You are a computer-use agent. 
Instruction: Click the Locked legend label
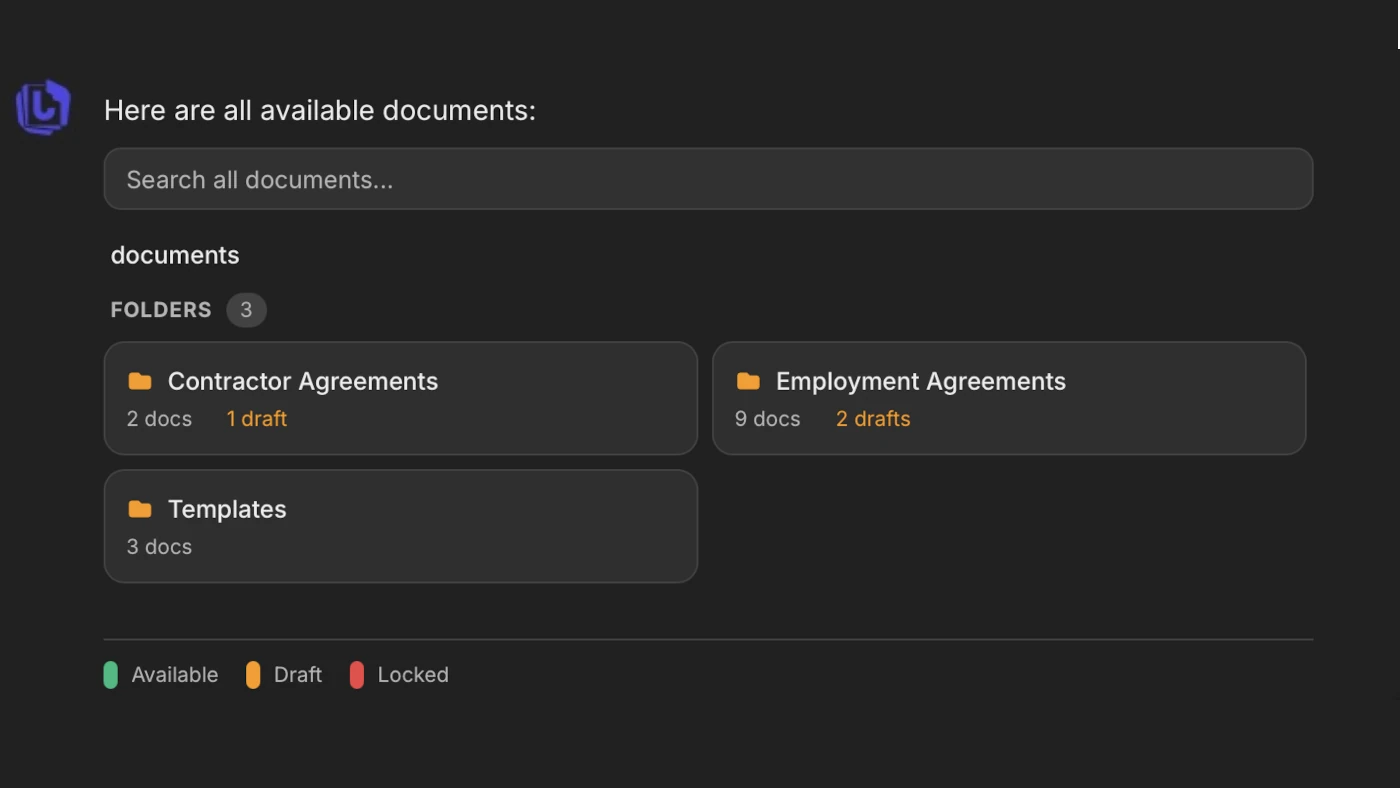pyautogui.click(x=413, y=675)
